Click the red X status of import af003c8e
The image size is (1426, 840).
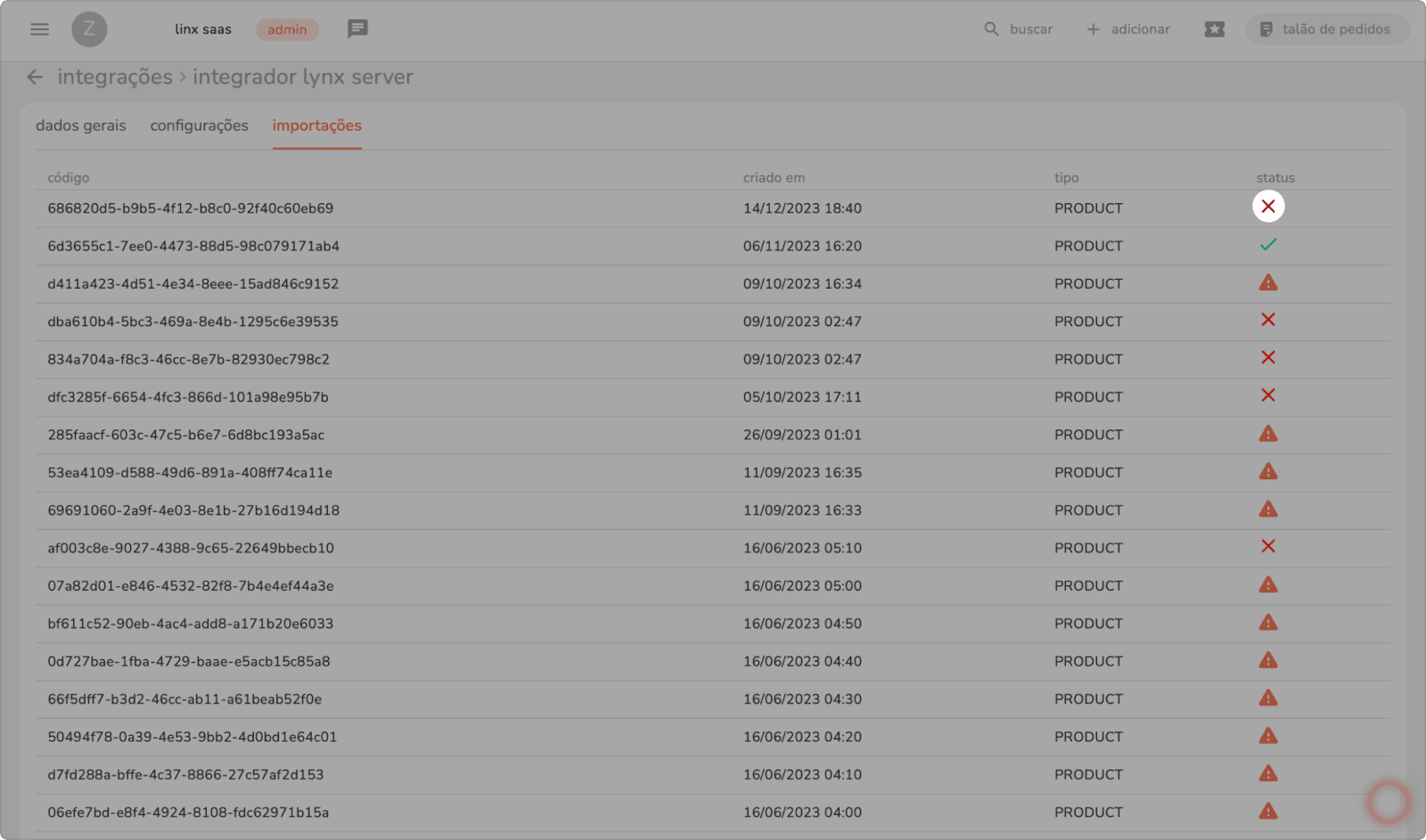[x=1268, y=547]
